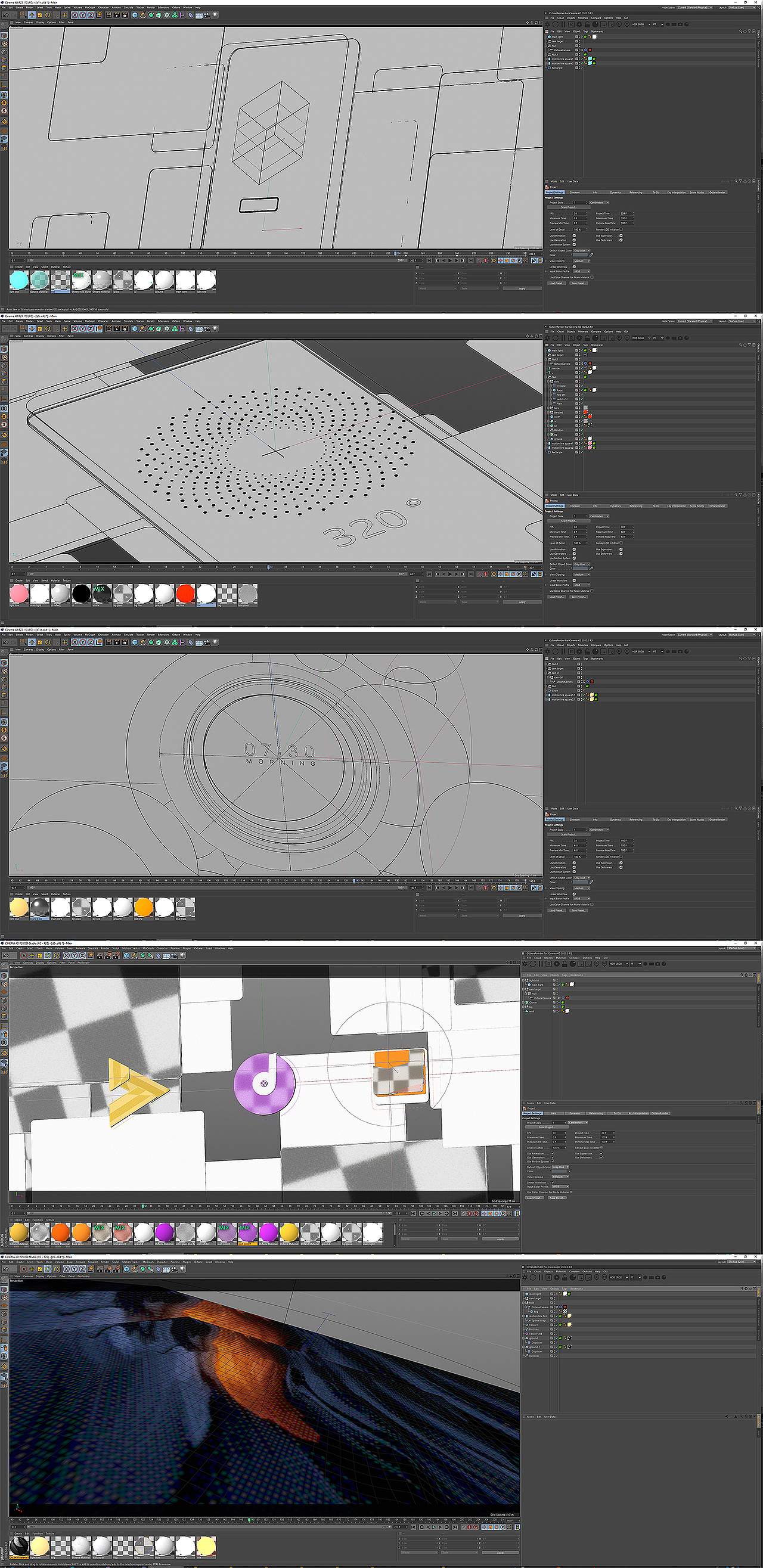Viewport: 763px width, 1568px height.
Task: Toggle Use Animation checkbox in cube wireframe window
Action: (x=574, y=235)
